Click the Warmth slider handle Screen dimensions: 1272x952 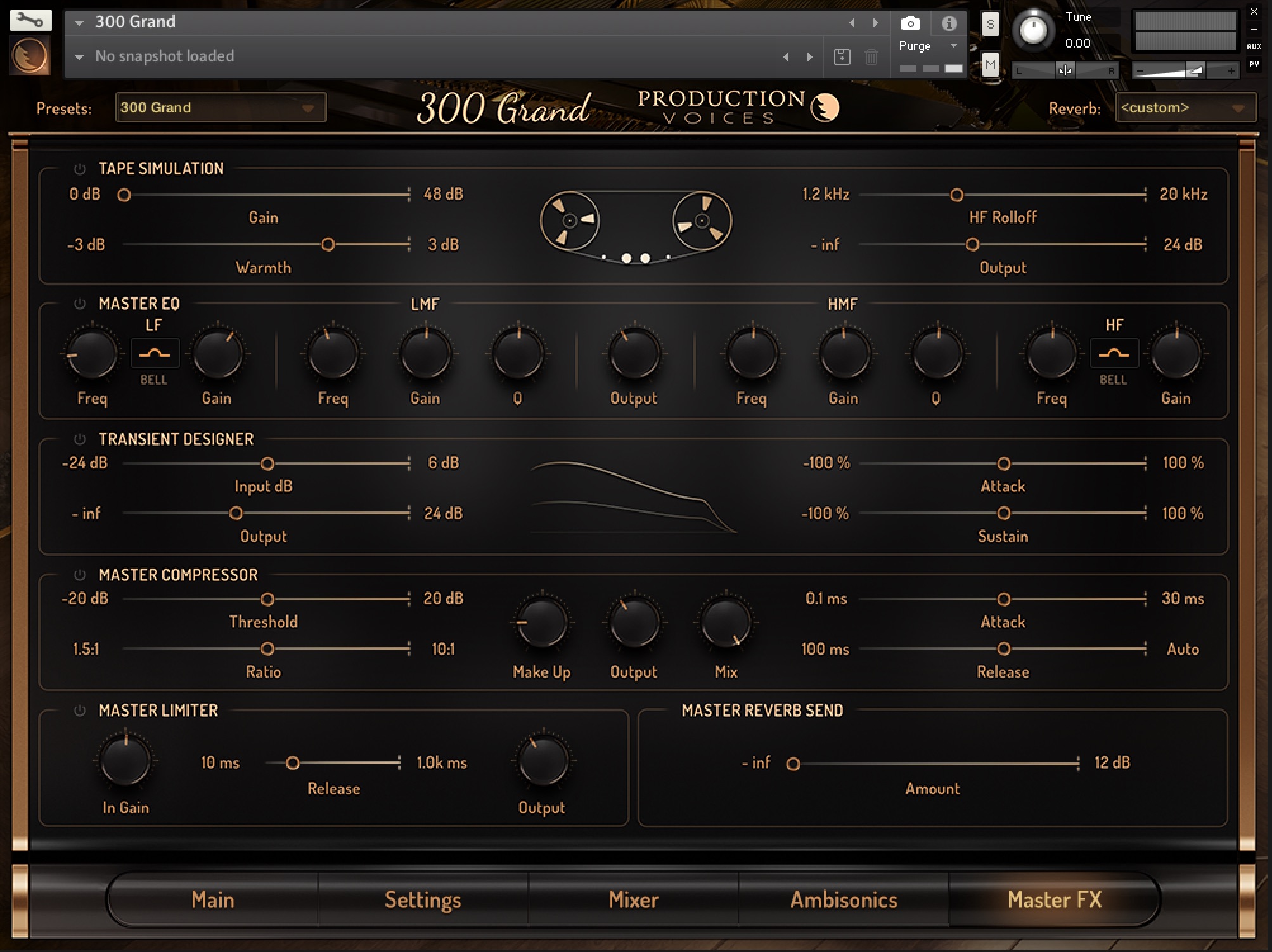point(328,245)
